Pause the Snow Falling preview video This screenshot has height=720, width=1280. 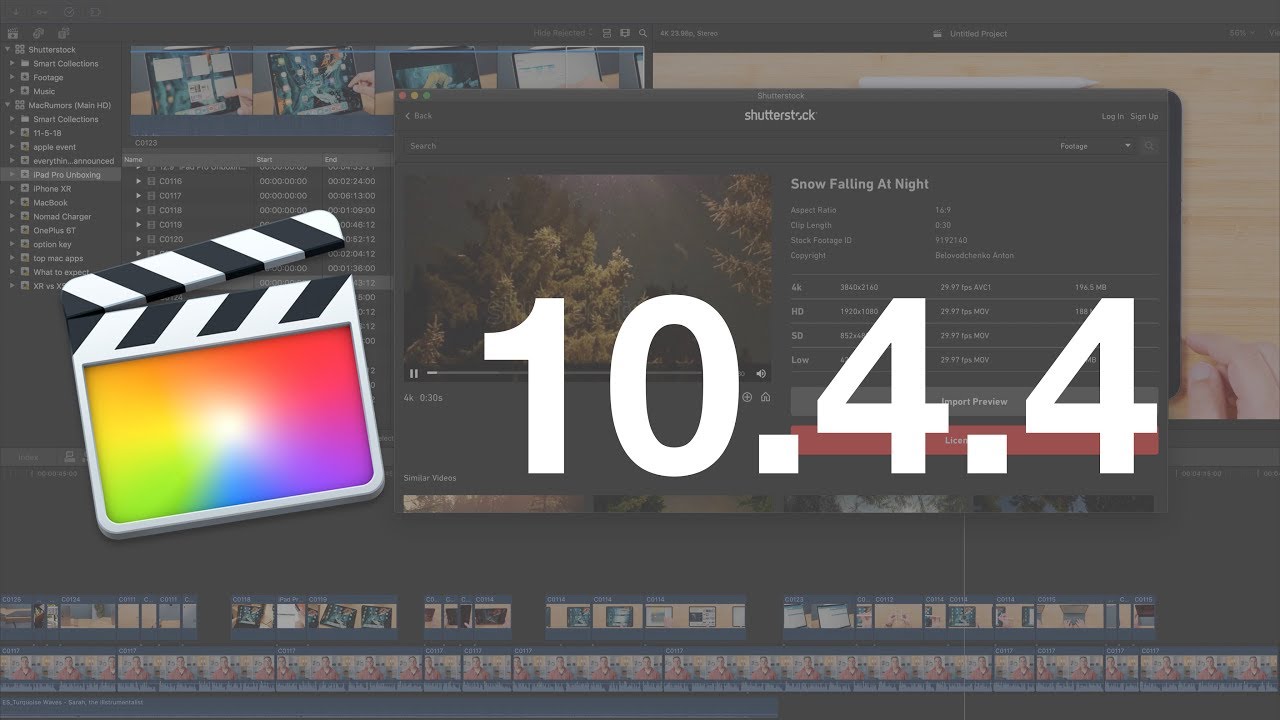tap(414, 373)
